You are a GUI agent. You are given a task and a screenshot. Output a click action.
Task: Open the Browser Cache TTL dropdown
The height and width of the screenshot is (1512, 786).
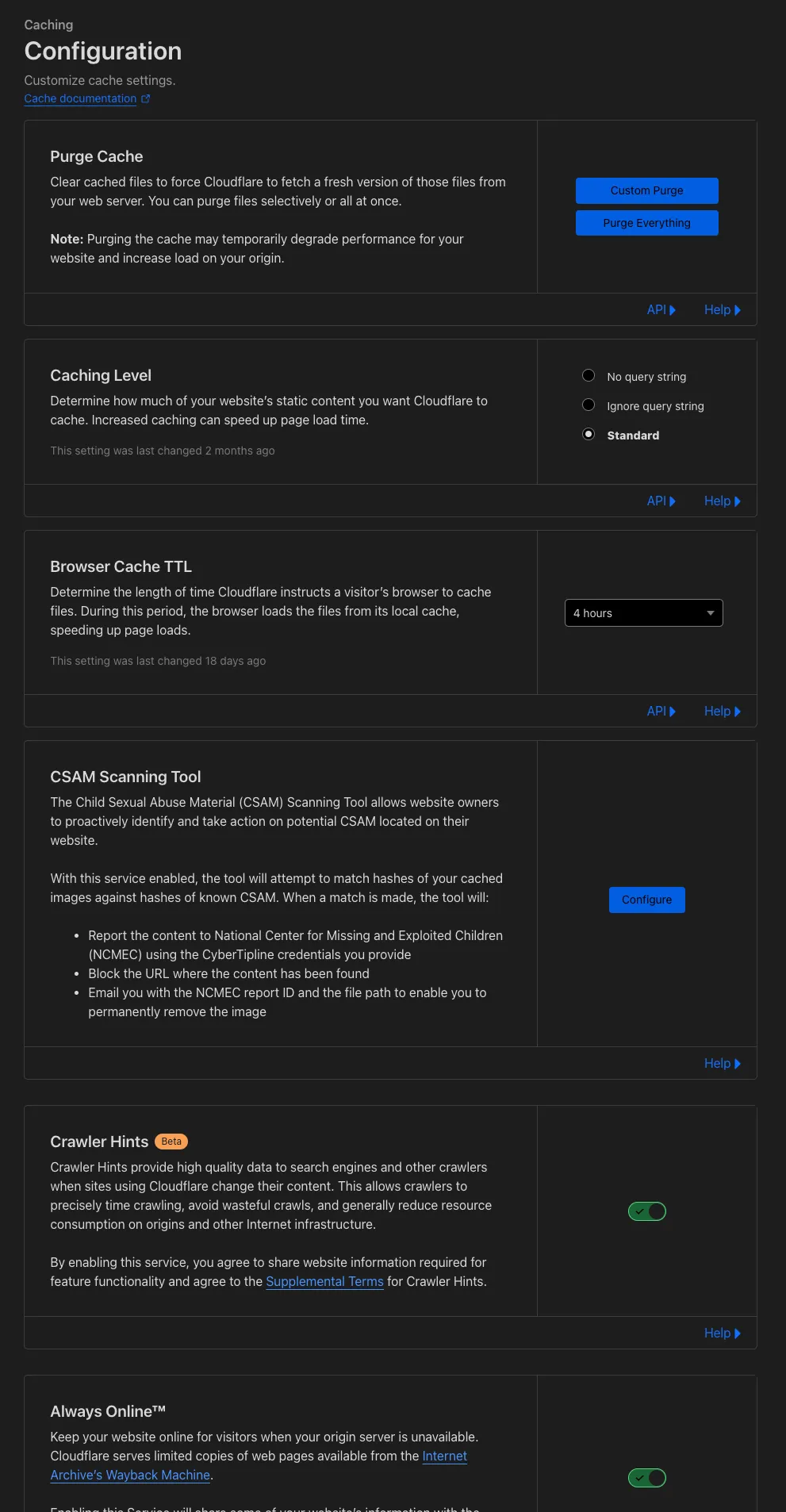coord(643,613)
